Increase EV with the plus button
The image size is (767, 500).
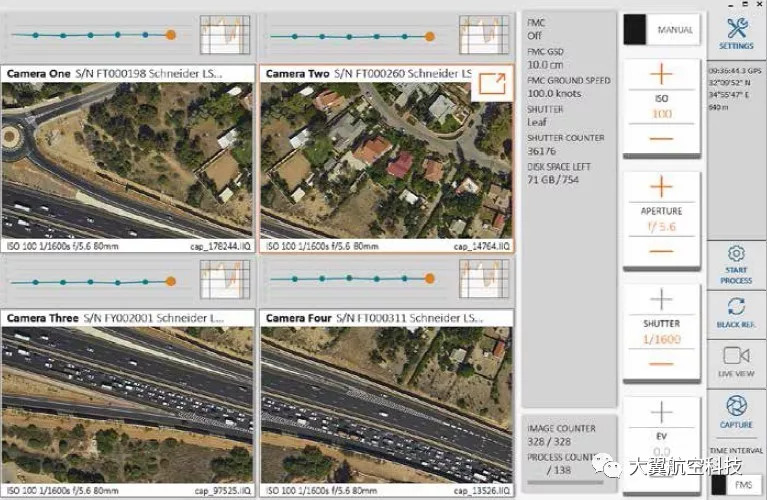[x=661, y=411]
